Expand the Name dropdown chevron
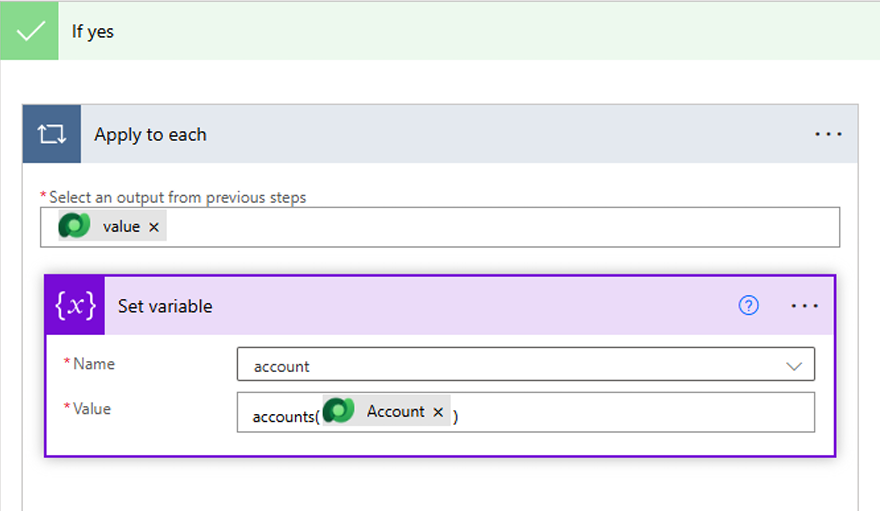The image size is (891, 511). pos(794,366)
